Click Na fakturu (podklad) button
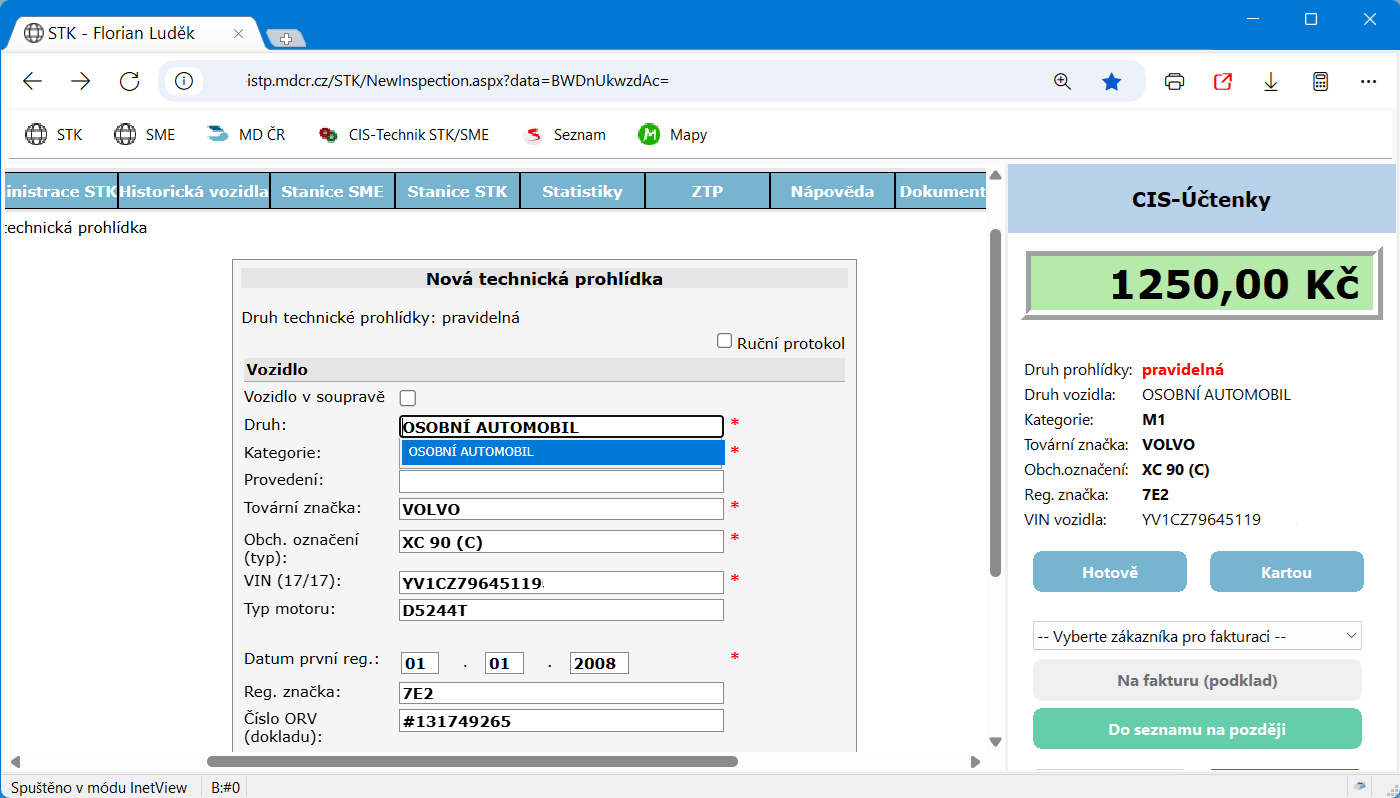Screen dimensions: 1400x798 point(1197,680)
